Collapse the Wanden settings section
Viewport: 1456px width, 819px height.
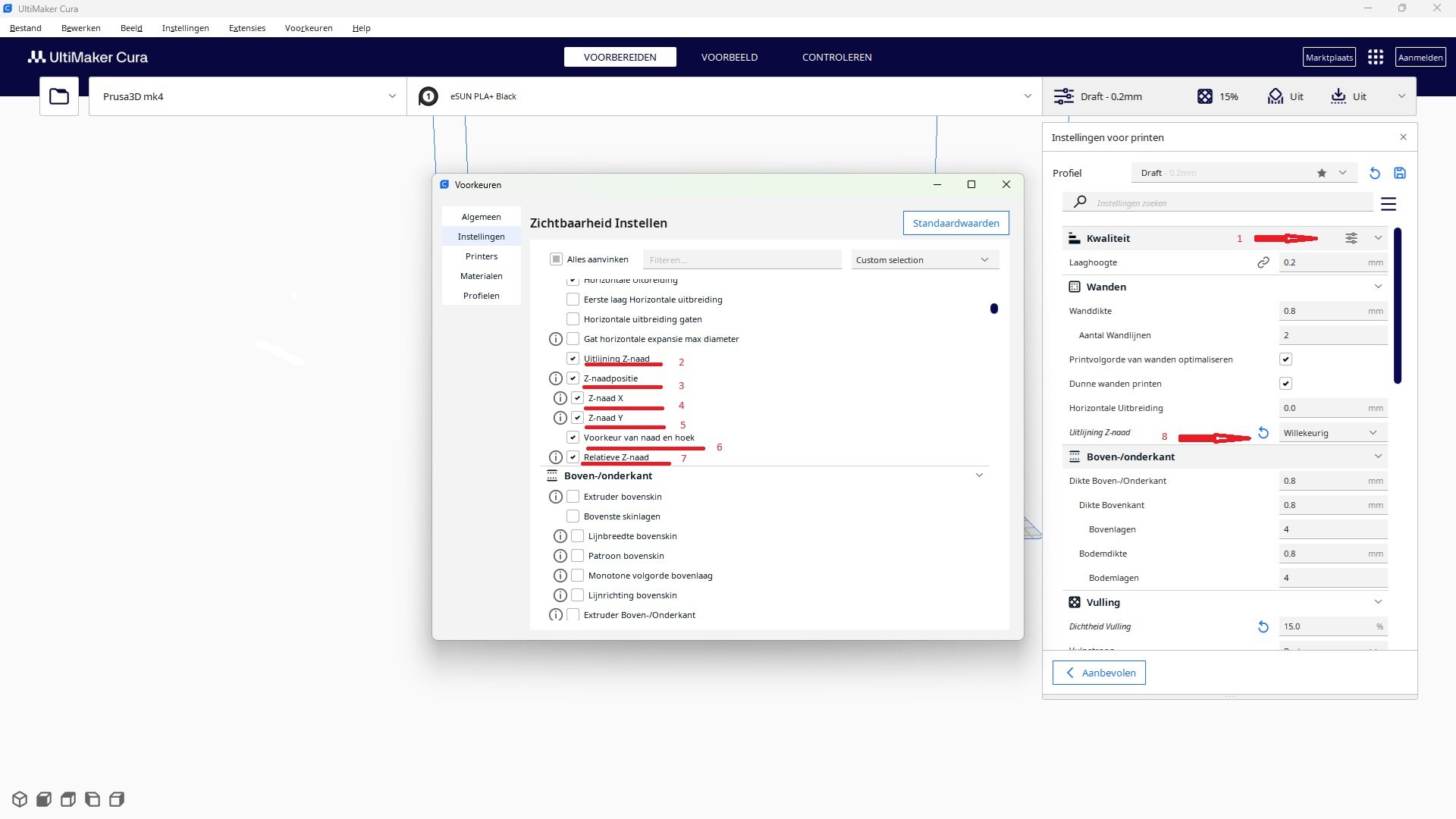(1377, 287)
